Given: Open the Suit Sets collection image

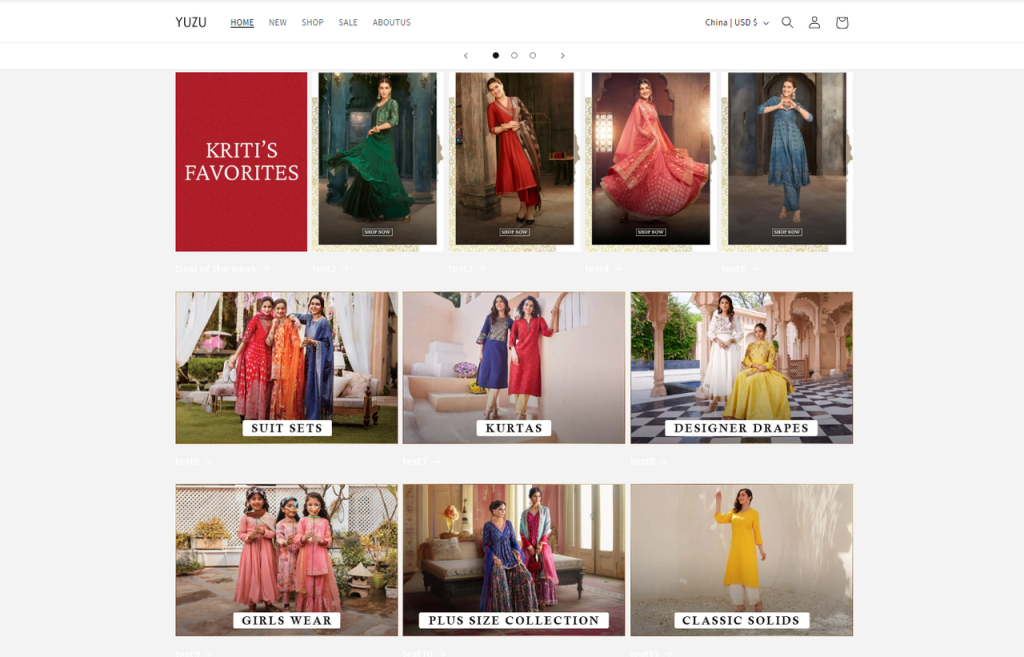Looking at the screenshot, I should [x=286, y=367].
